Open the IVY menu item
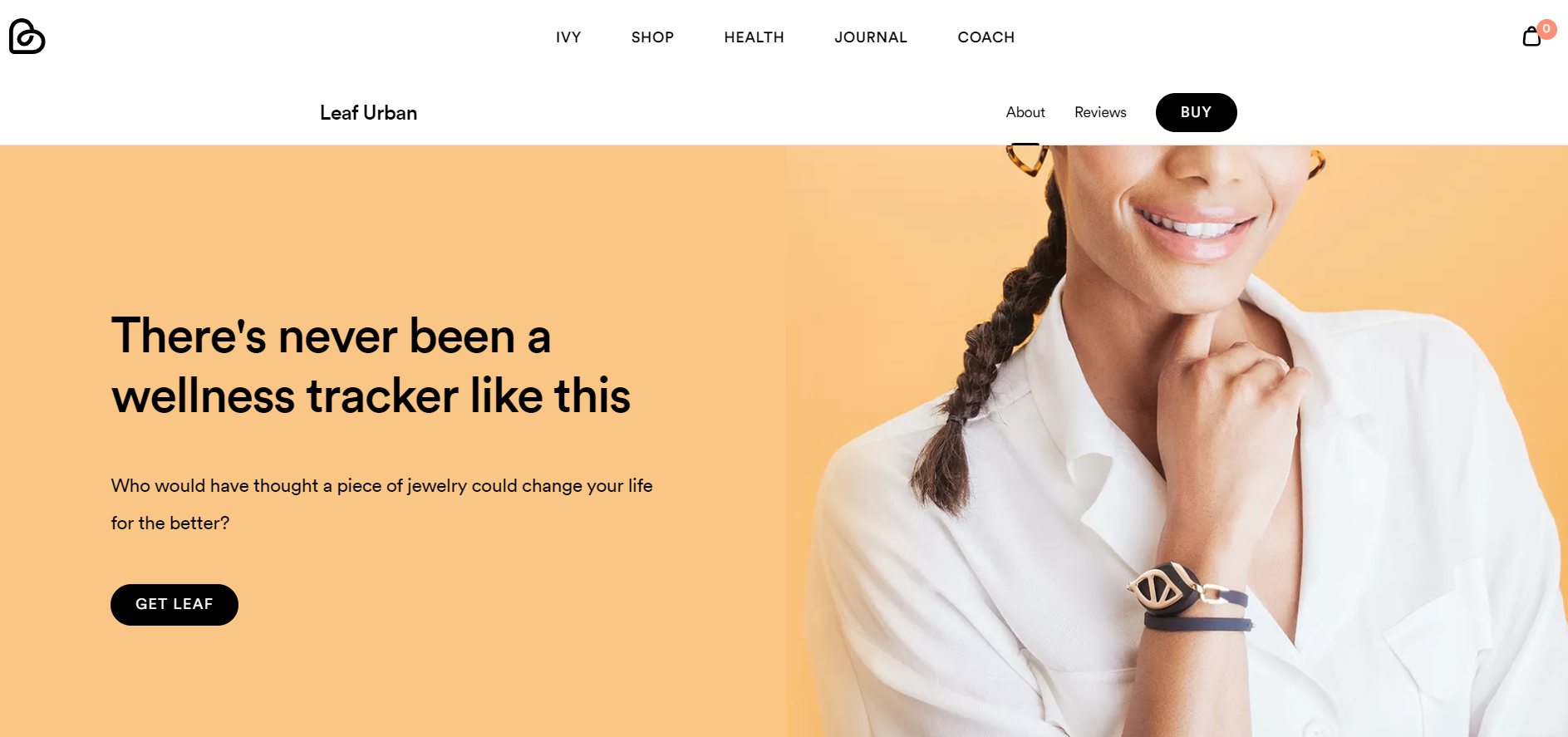 pos(568,37)
